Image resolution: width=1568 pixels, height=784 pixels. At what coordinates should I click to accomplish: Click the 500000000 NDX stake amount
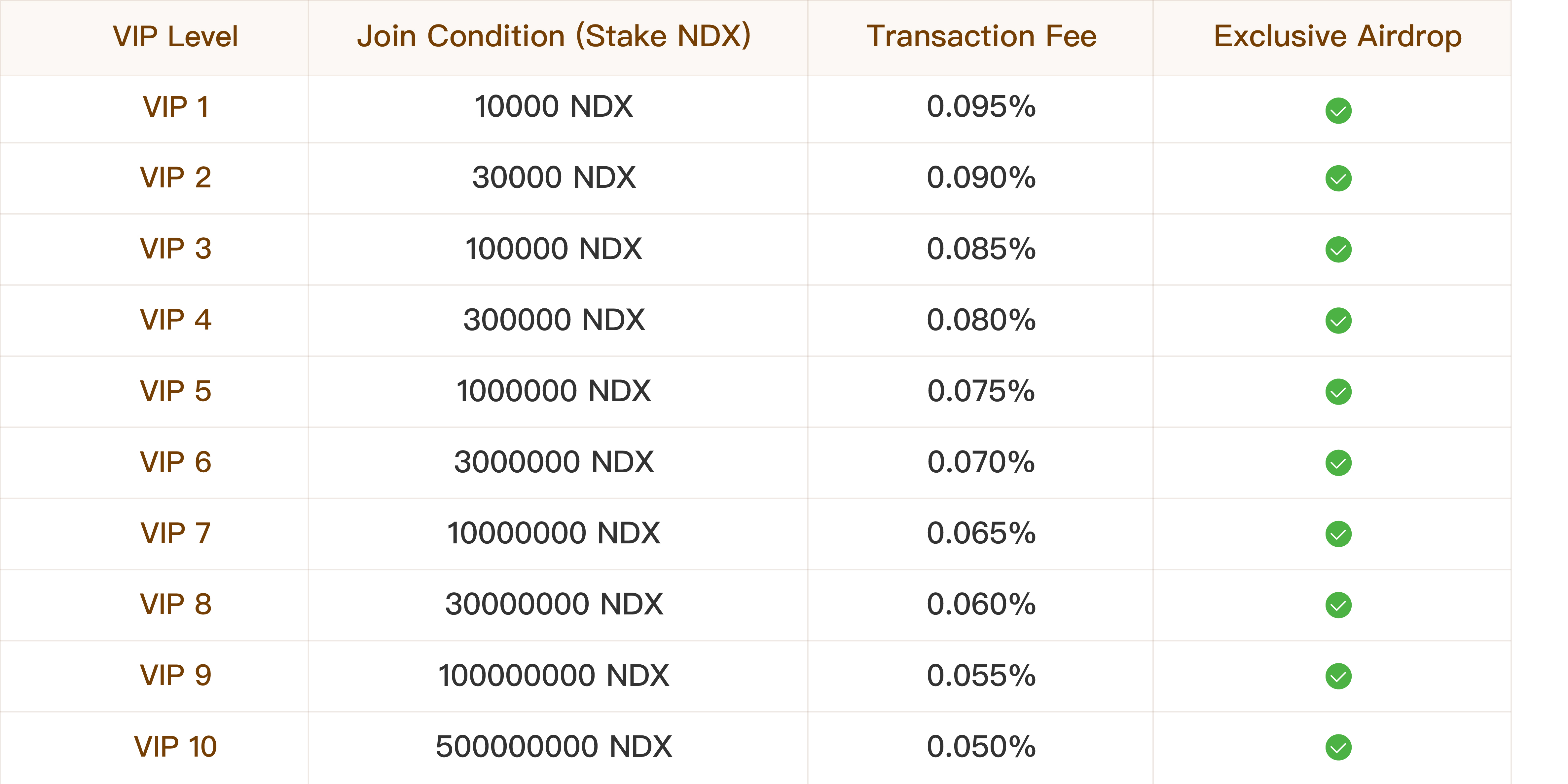click(x=554, y=746)
